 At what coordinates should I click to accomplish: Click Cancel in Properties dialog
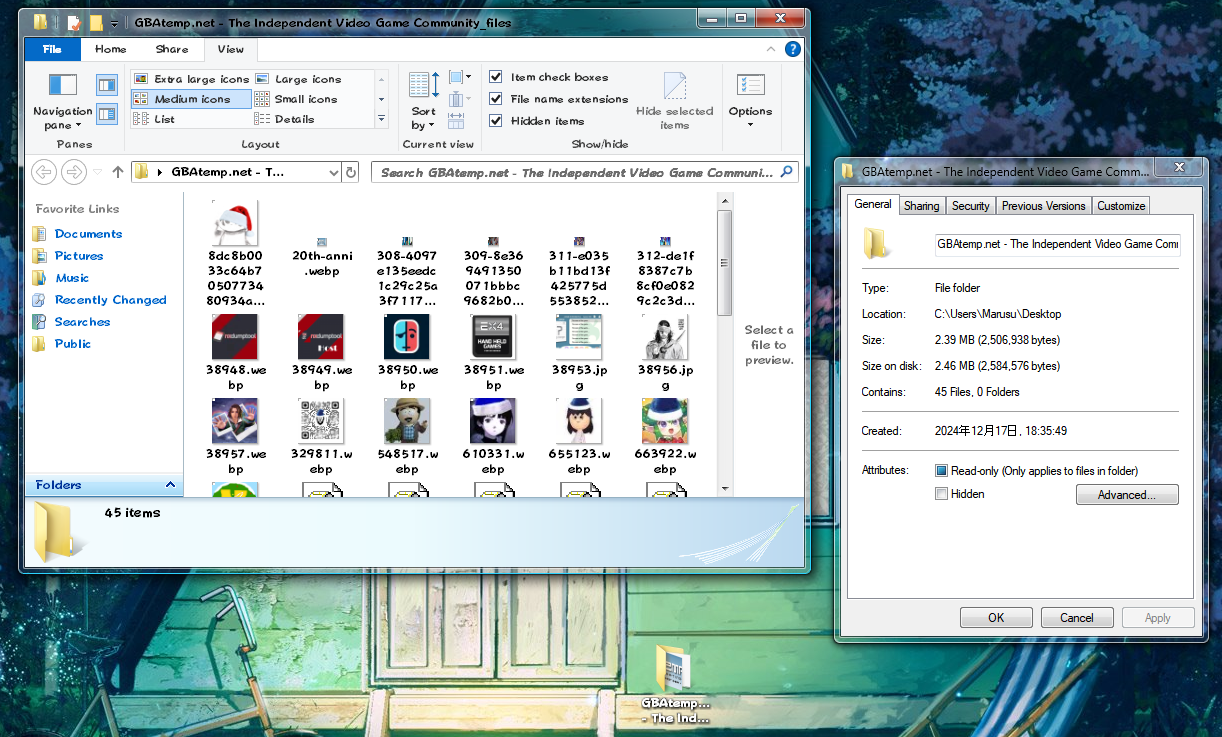pyautogui.click(x=1077, y=618)
